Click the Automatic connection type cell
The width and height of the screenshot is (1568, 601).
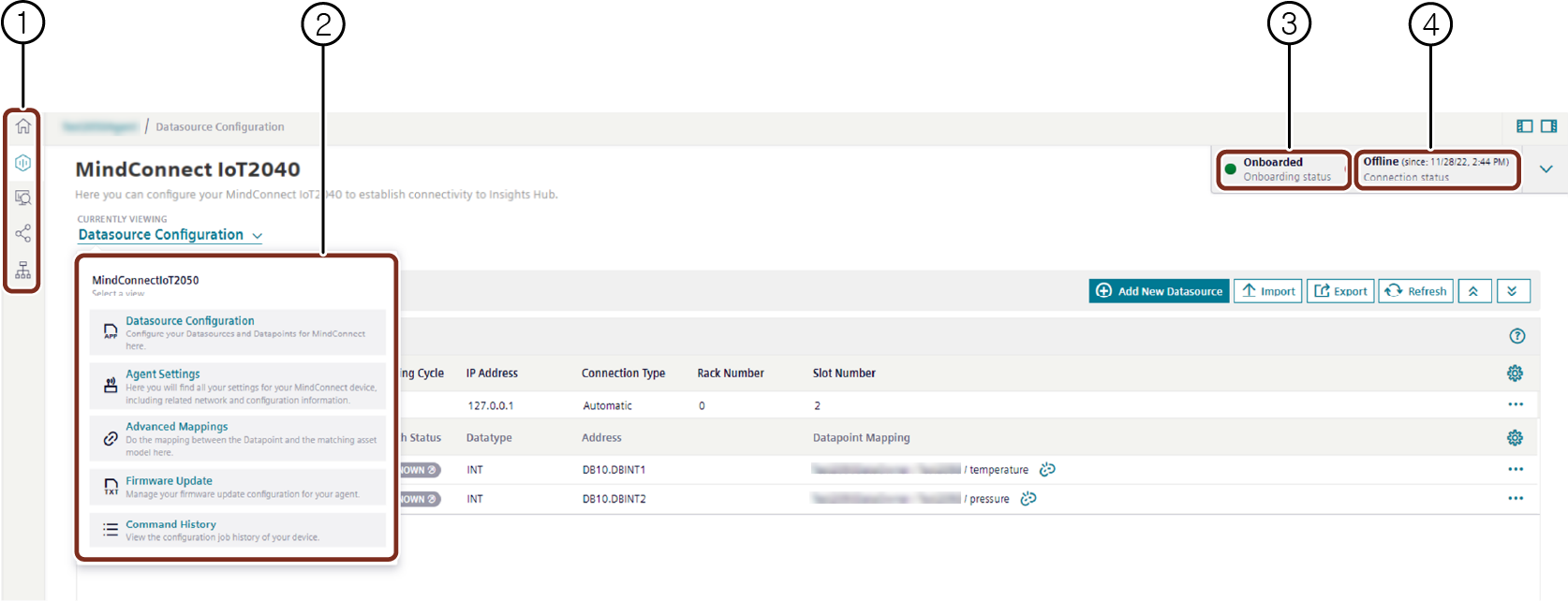click(x=607, y=406)
